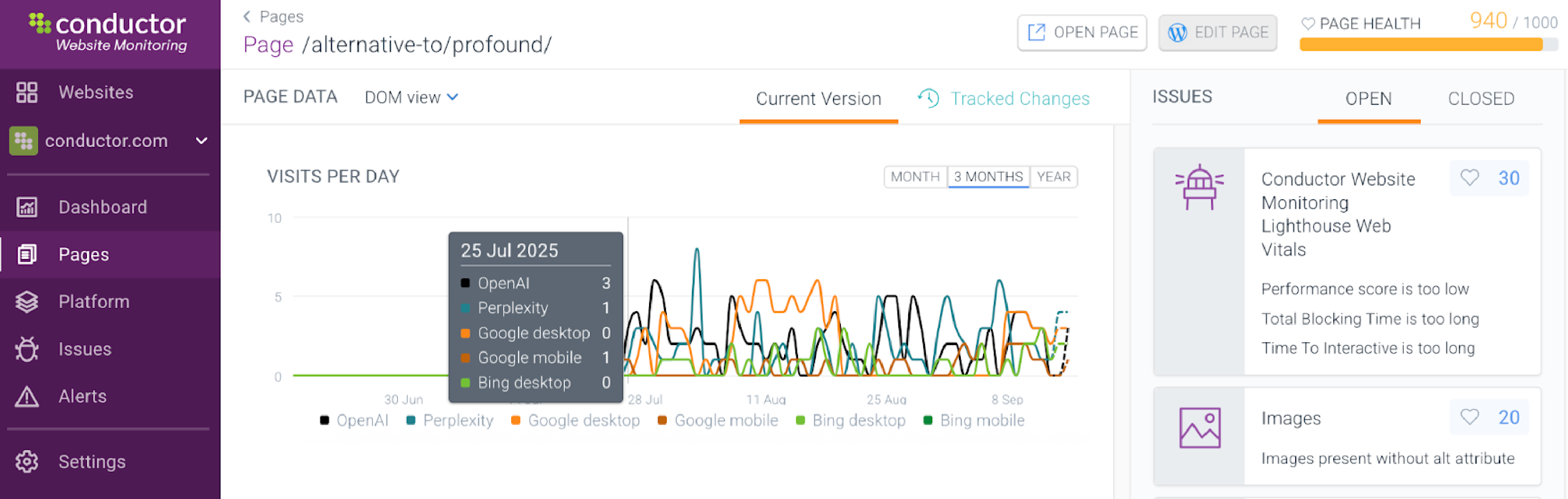Click the external-link icon on Open Page
The image size is (1568, 499).
1036,32
